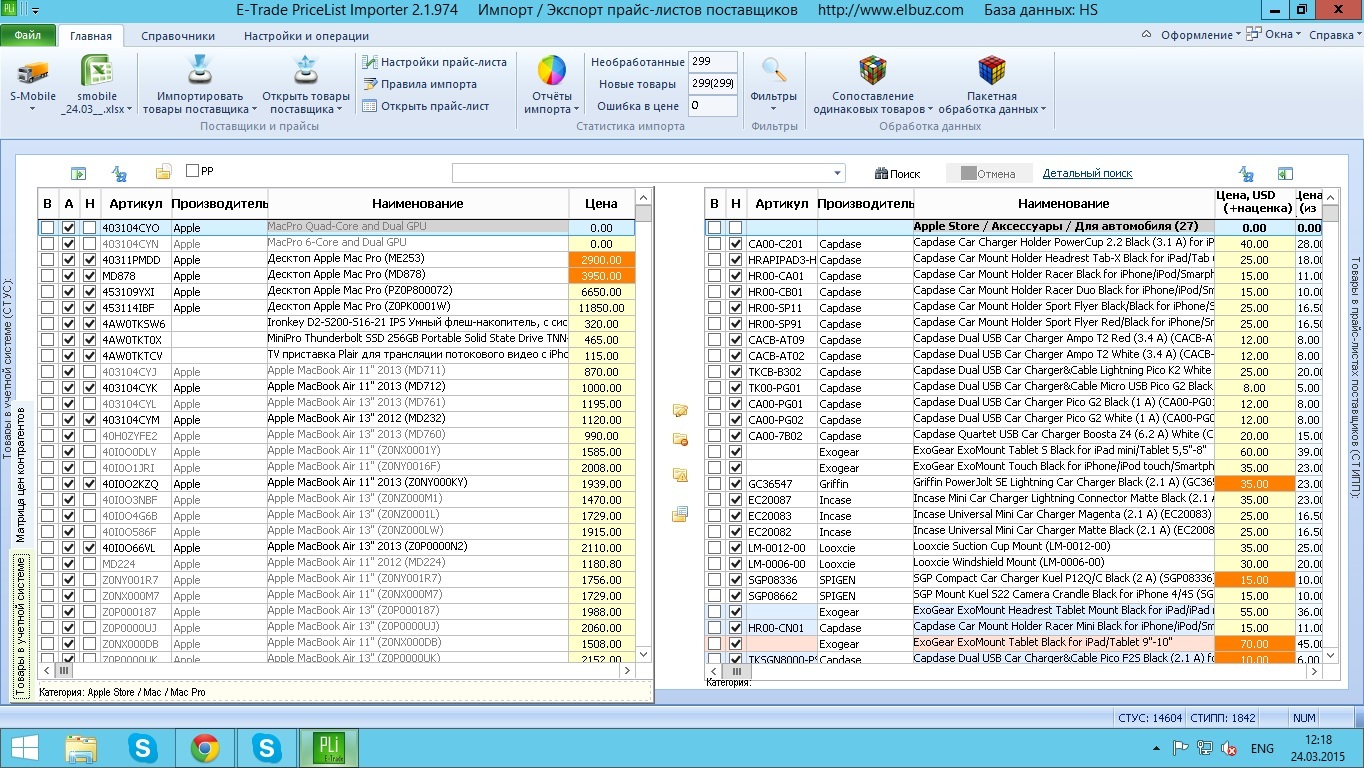Toggle the H checkbox for row LM-0012-00
The width and height of the screenshot is (1364, 768).
click(x=735, y=548)
